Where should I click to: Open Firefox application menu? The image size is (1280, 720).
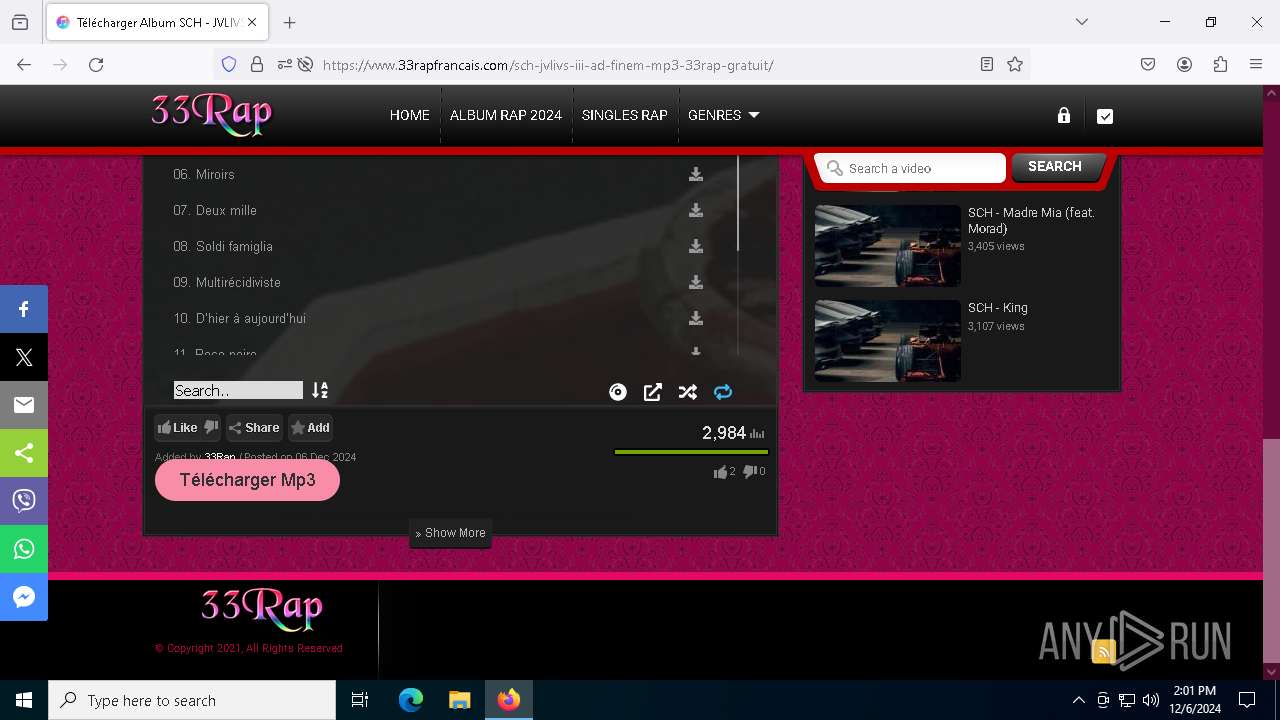tap(1256, 64)
